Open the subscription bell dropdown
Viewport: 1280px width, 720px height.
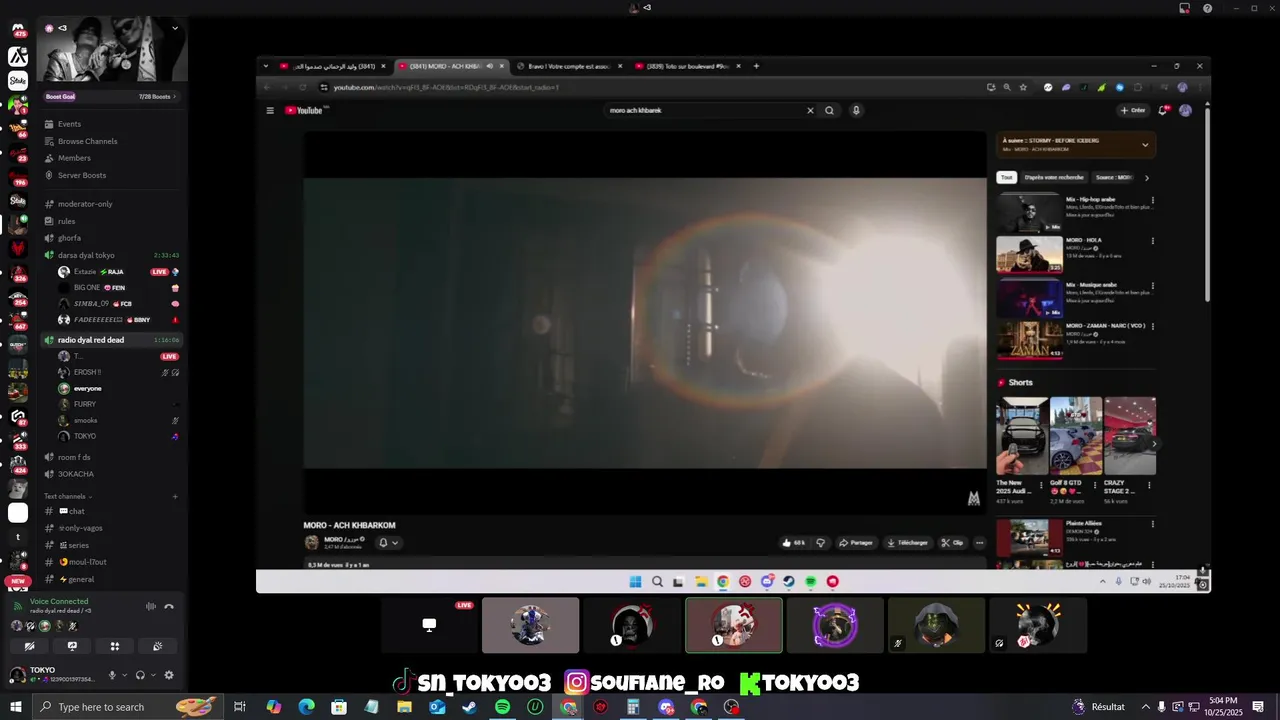(389, 543)
